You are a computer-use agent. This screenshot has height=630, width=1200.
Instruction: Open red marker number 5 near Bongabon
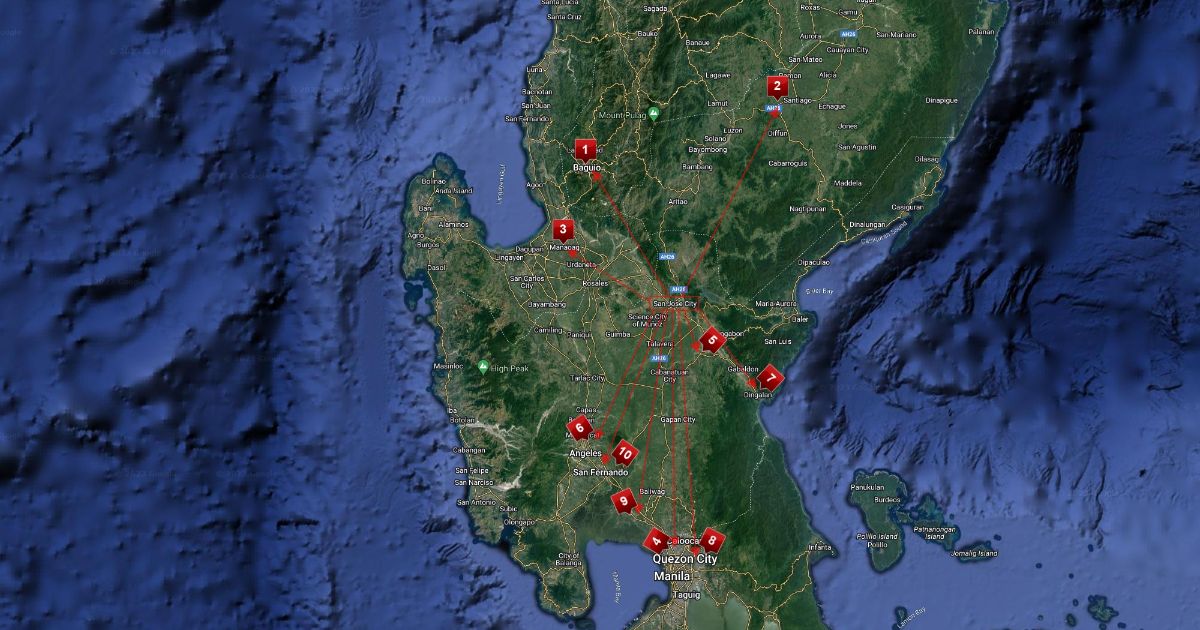point(711,339)
